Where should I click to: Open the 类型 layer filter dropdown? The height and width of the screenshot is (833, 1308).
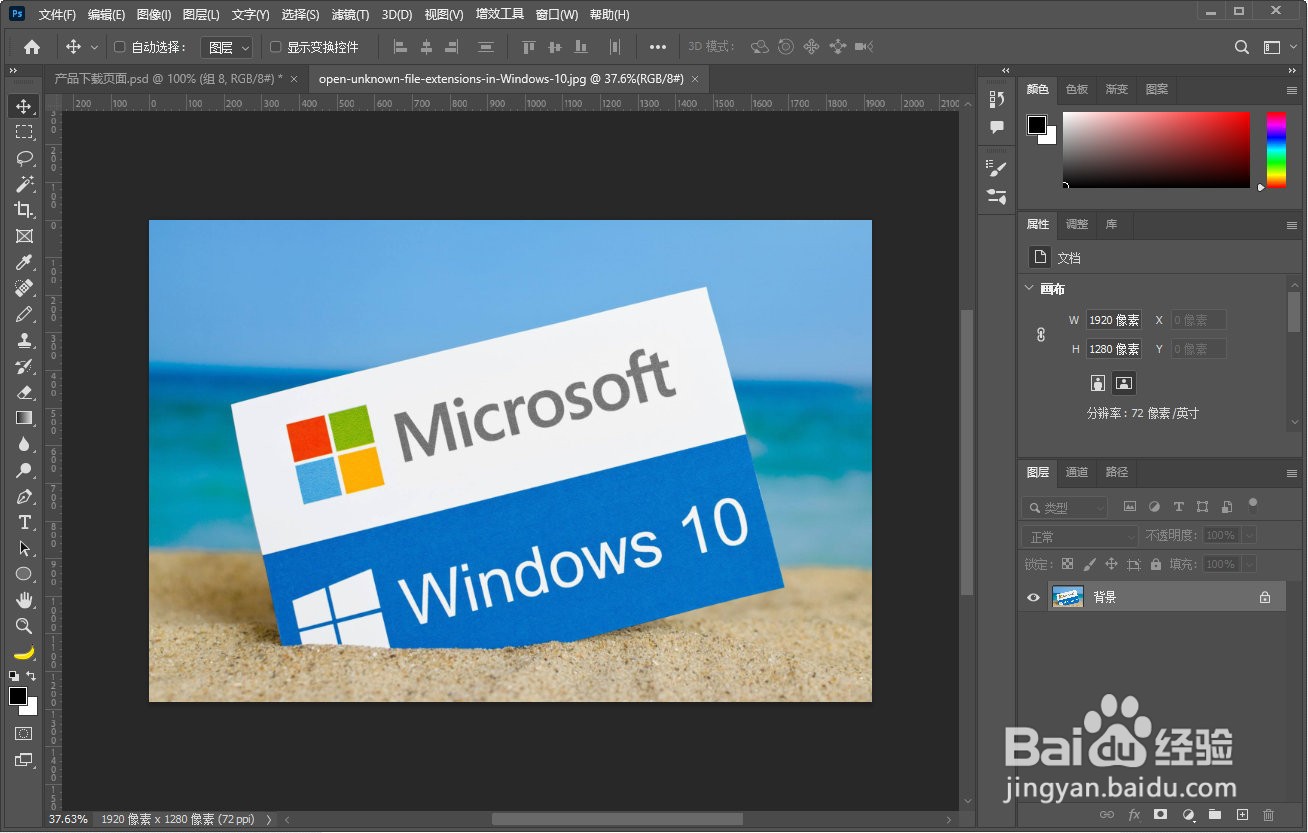[1065, 507]
